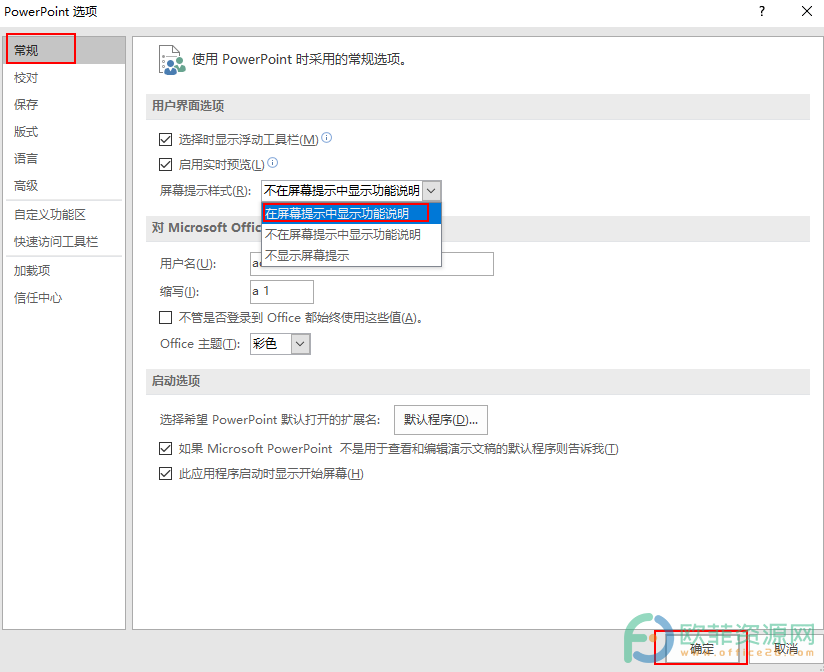Click the 用户名 input field

pos(372,264)
